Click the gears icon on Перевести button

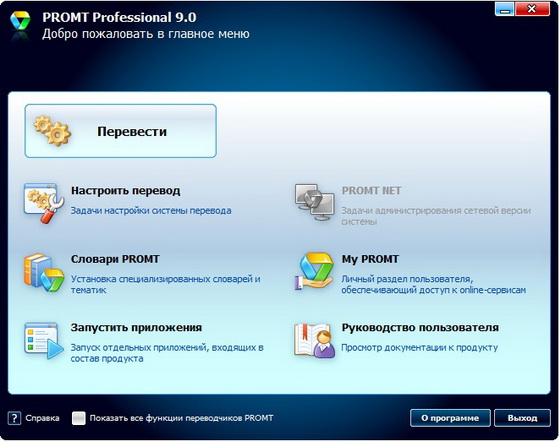click(x=52, y=131)
